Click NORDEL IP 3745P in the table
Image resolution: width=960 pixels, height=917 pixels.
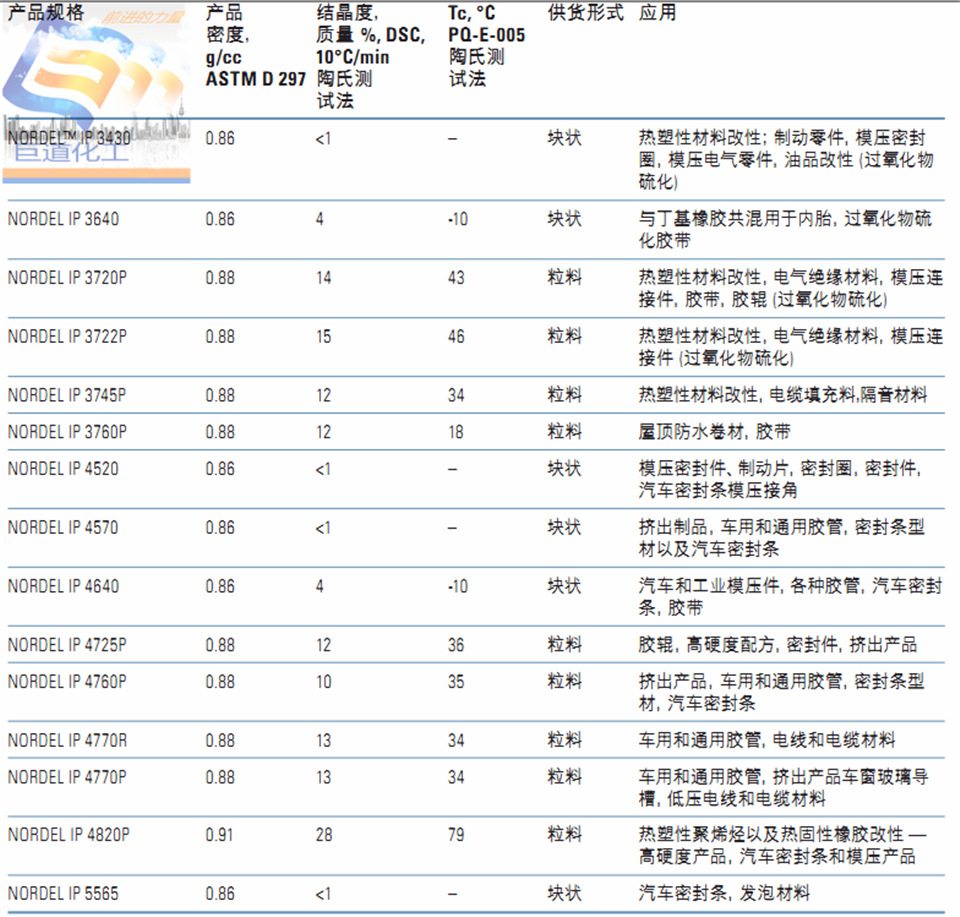(67, 395)
